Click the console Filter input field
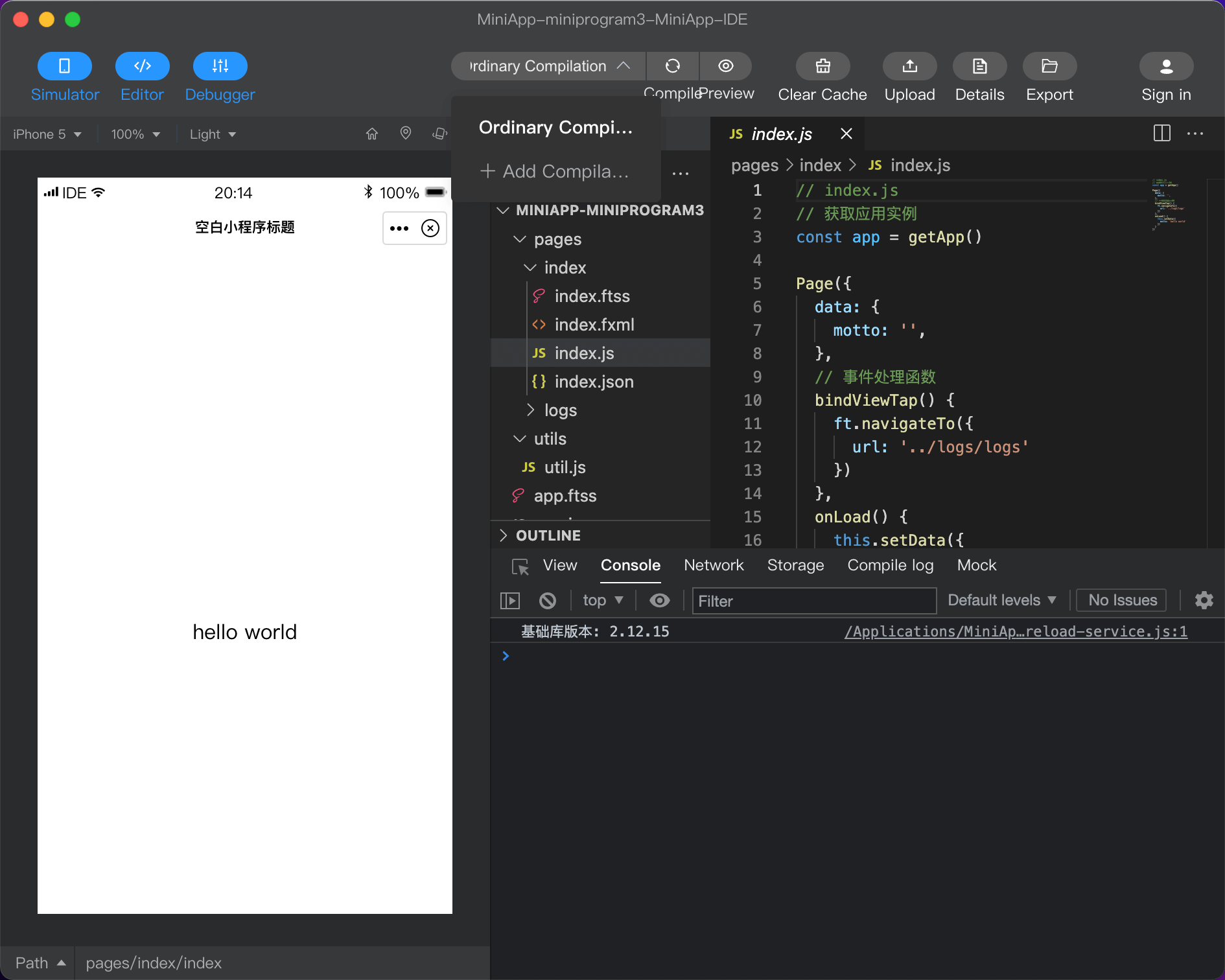This screenshot has height=980, width=1225. 814,601
